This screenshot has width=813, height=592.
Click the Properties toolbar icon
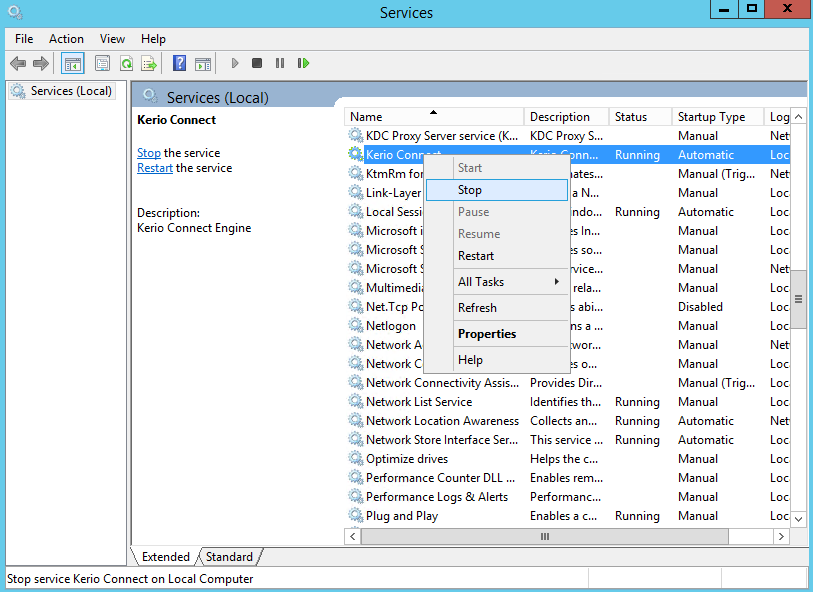[x=102, y=63]
